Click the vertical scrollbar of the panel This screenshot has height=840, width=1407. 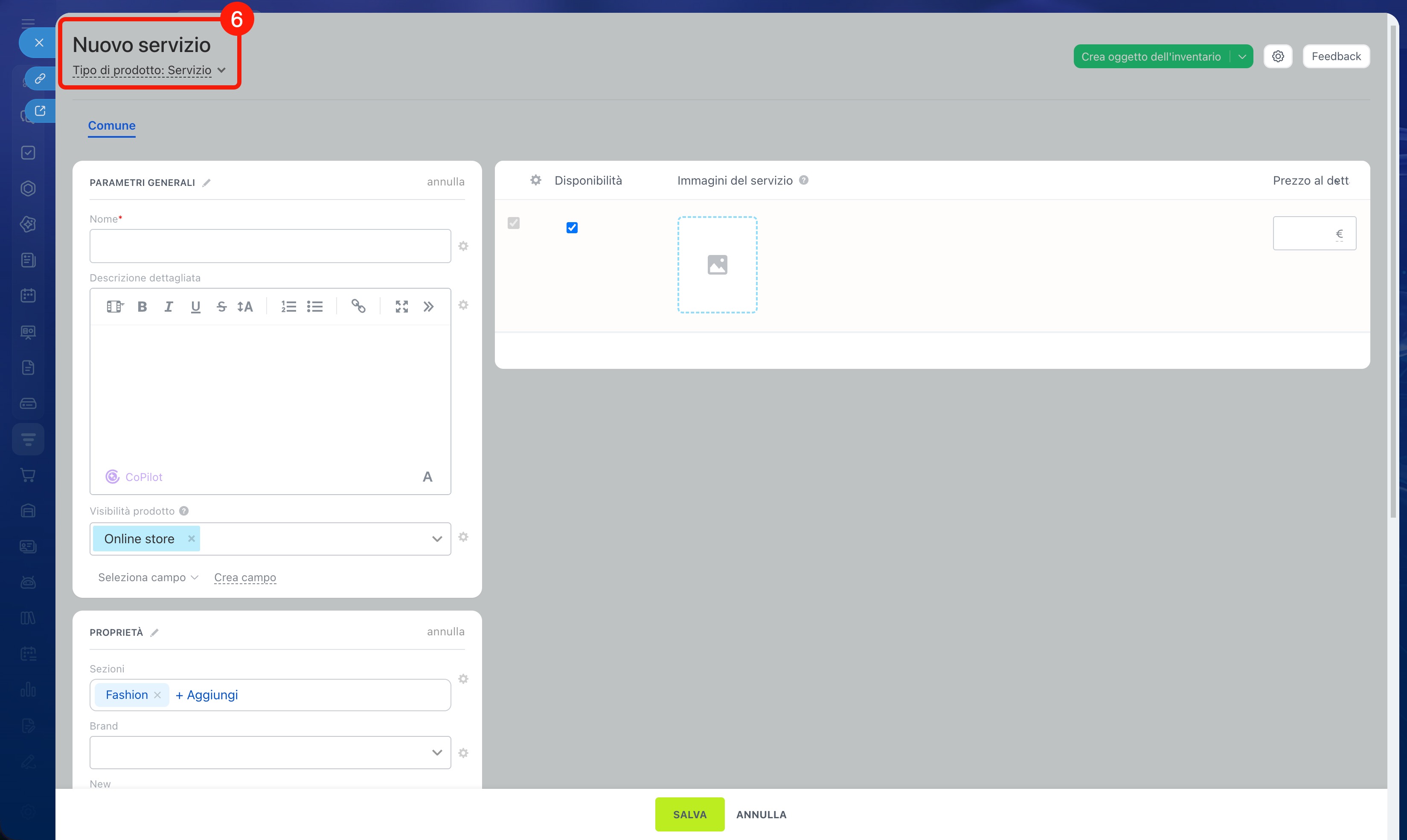pos(1393,271)
